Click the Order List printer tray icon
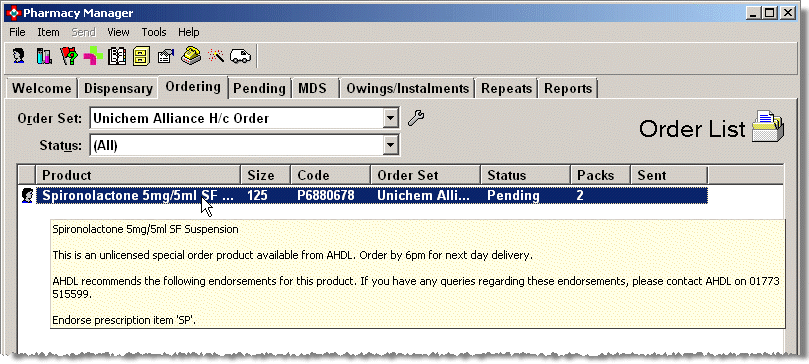 tap(768, 126)
